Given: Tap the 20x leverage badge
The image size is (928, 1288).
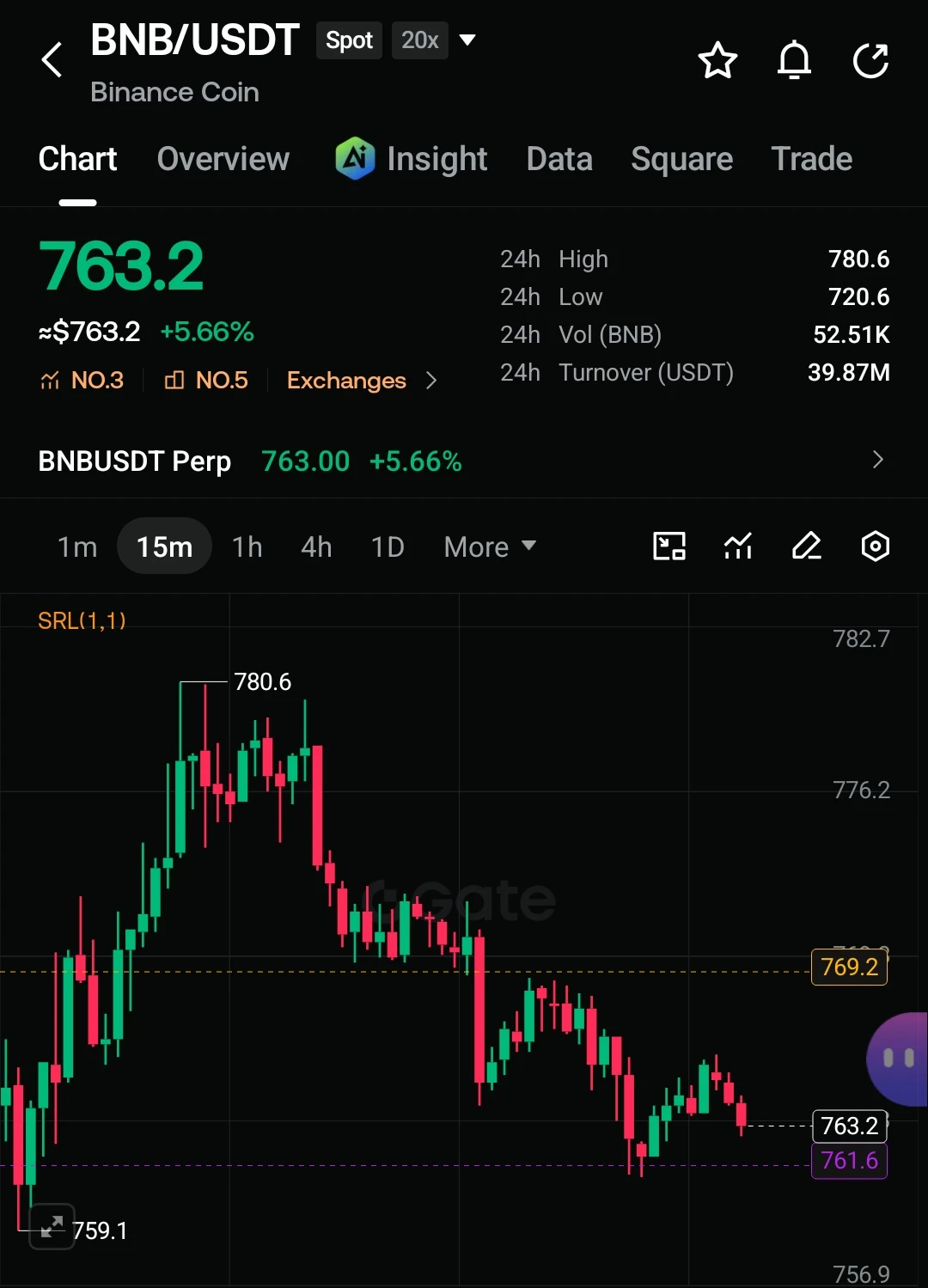Looking at the screenshot, I should [420, 40].
